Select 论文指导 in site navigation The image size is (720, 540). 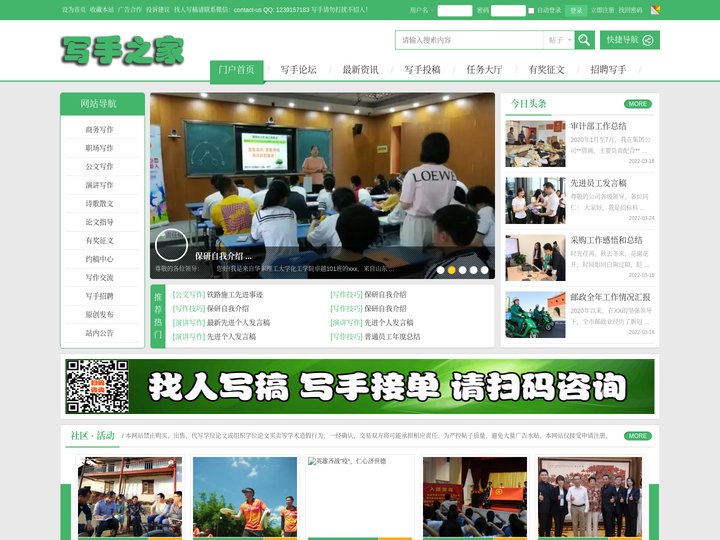100,222
